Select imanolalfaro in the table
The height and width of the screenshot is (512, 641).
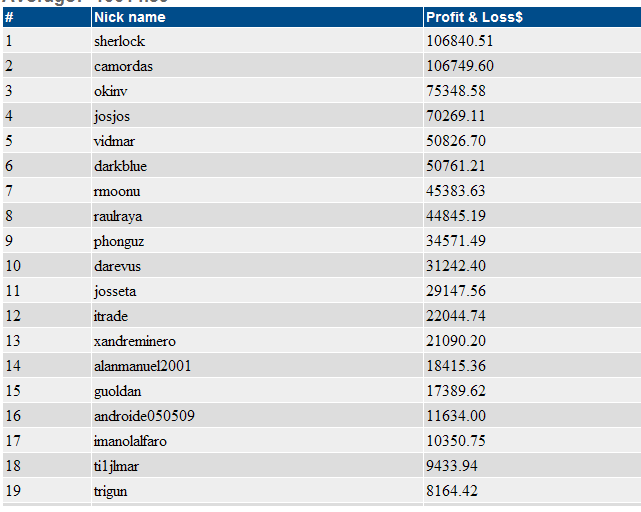131,441
